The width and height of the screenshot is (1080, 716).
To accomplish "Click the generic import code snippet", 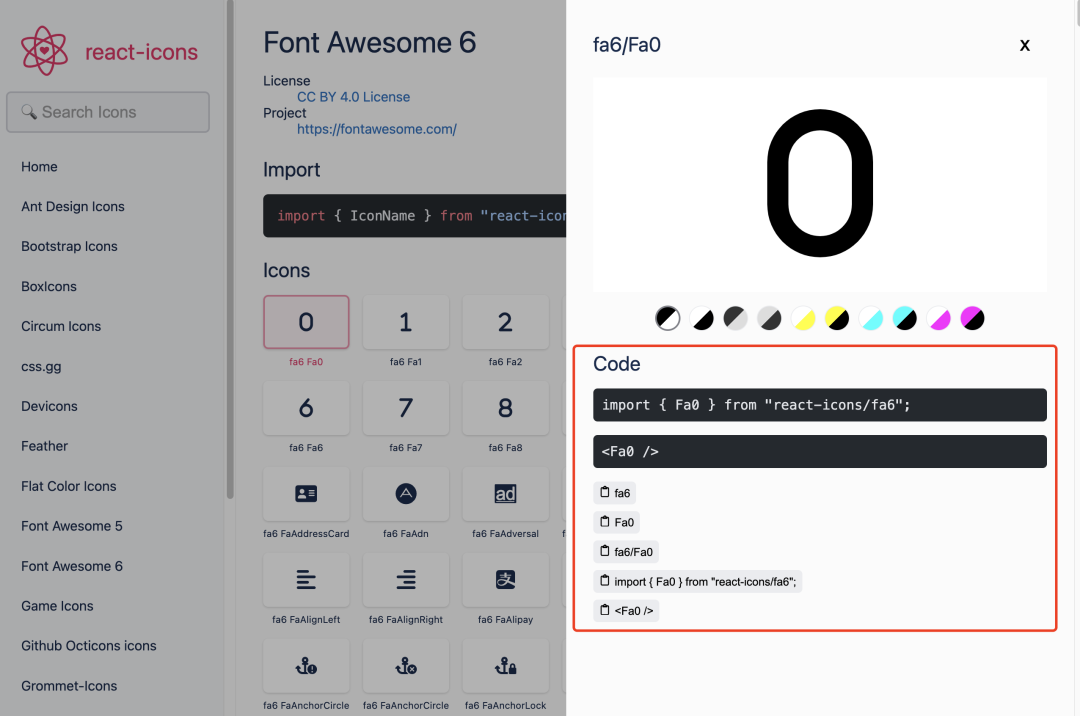I will pyautogui.click(x=415, y=215).
